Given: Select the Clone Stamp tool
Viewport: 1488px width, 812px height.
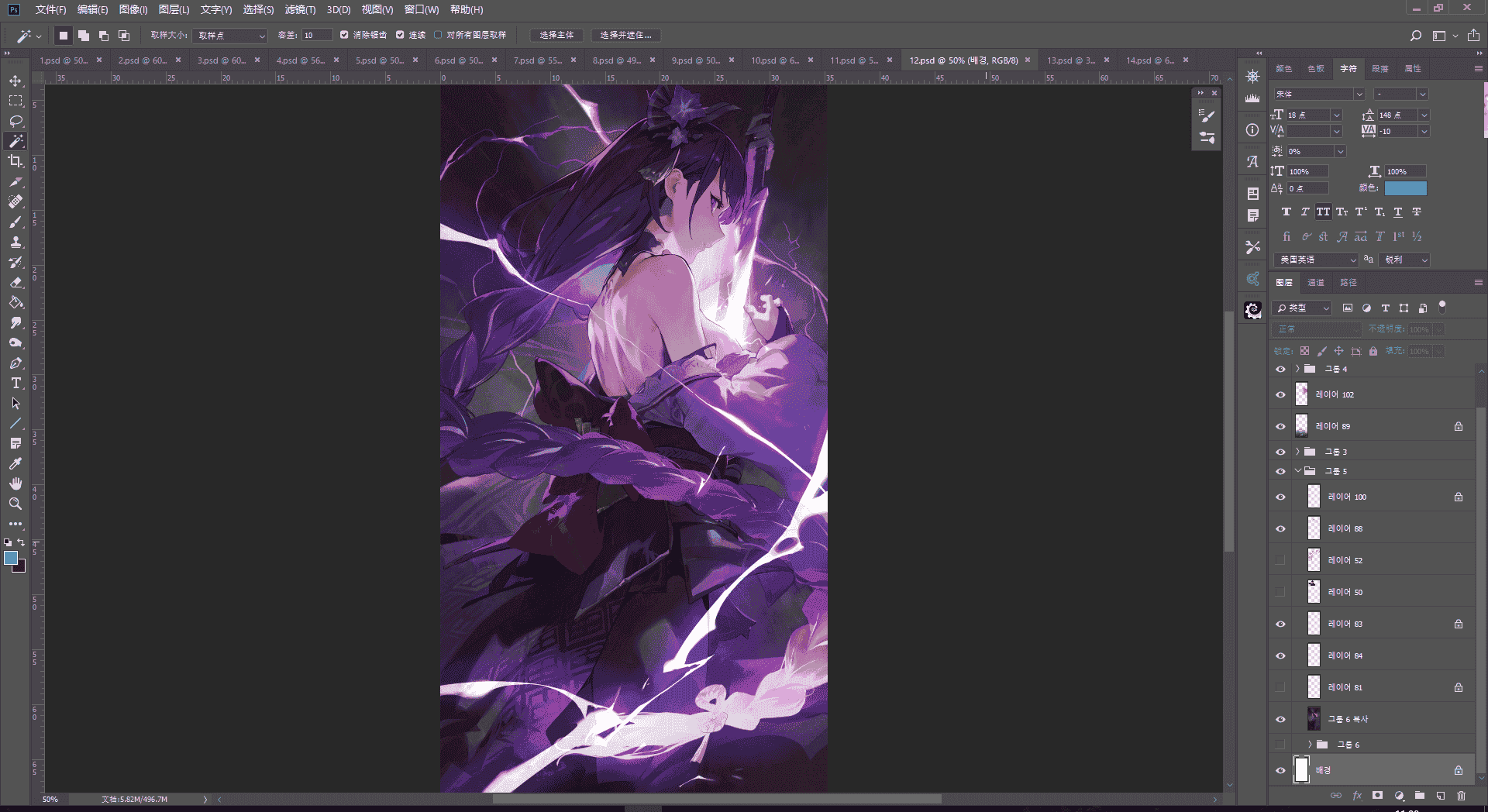Looking at the screenshot, I should tap(15, 242).
